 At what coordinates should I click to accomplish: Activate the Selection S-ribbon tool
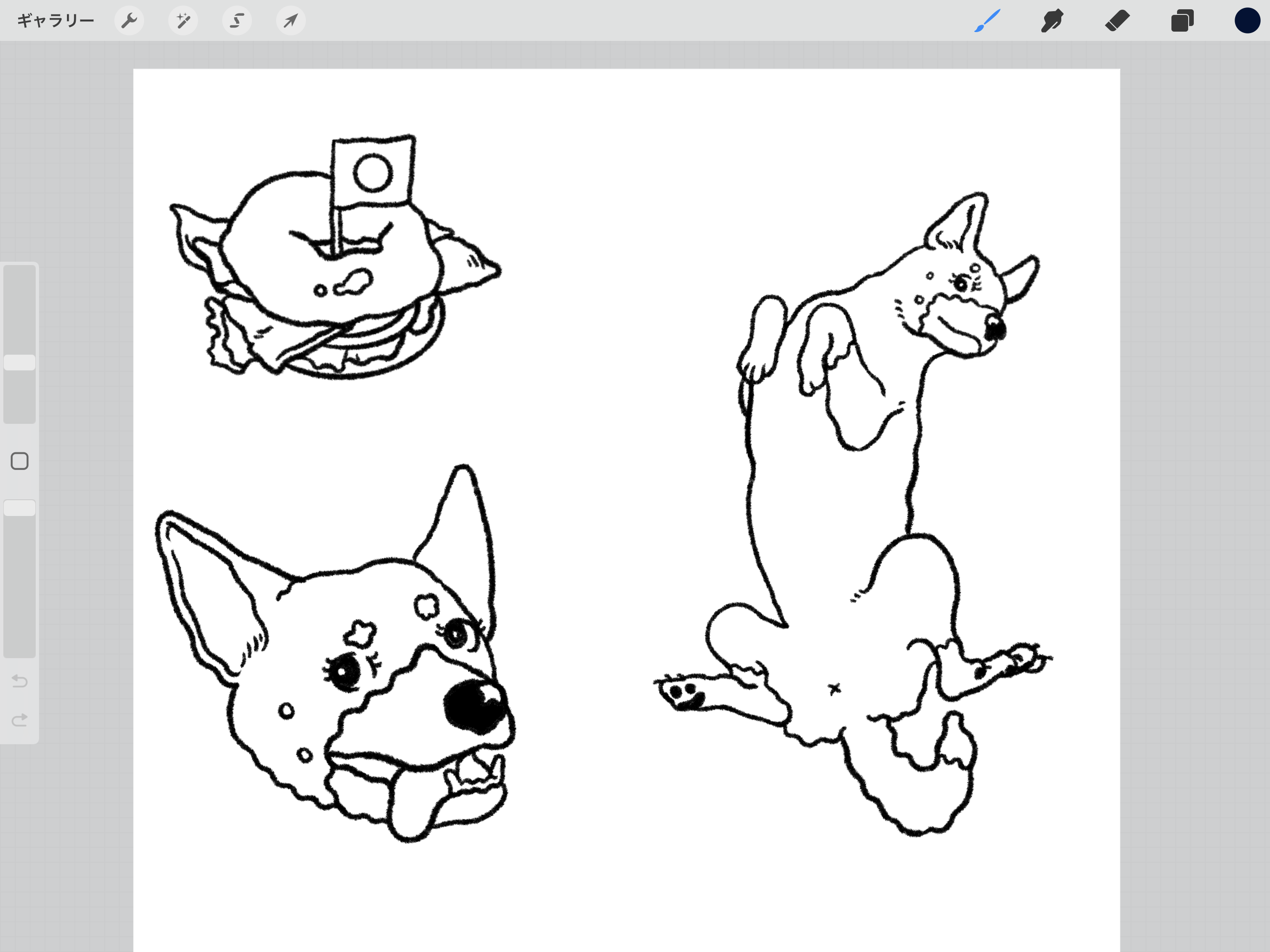click(237, 21)
